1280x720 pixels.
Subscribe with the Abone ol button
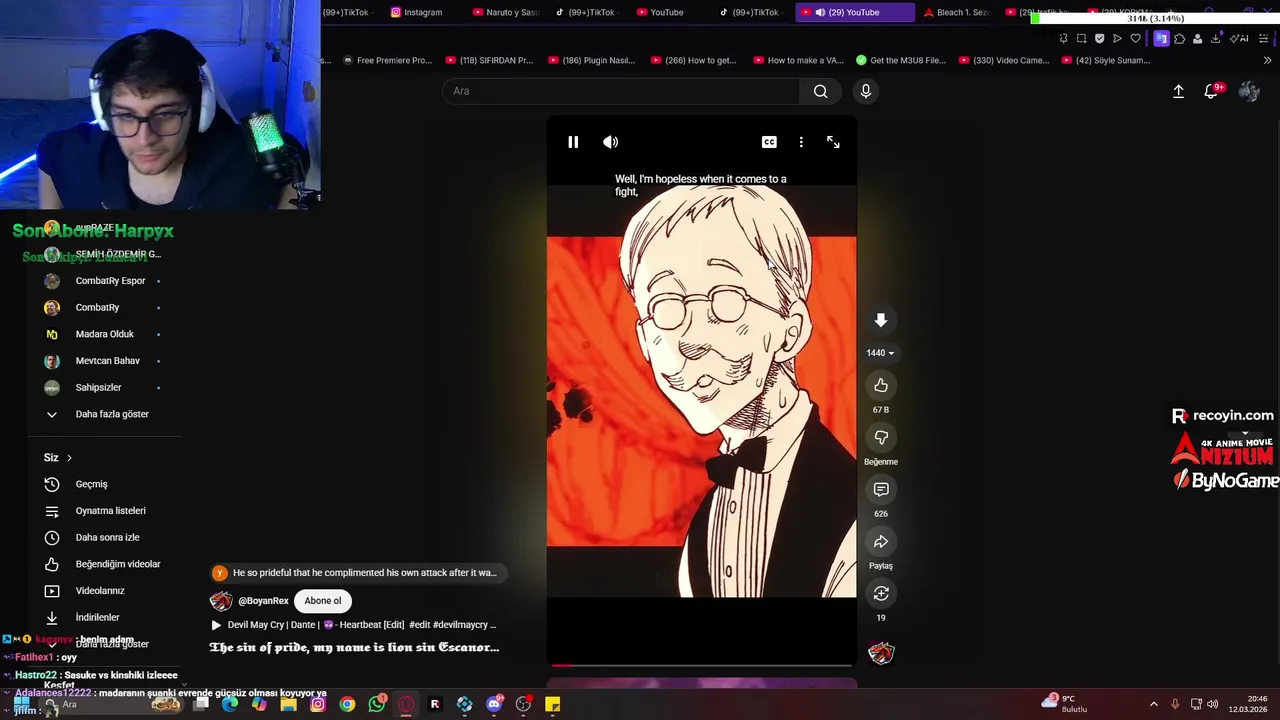point(323,601)
